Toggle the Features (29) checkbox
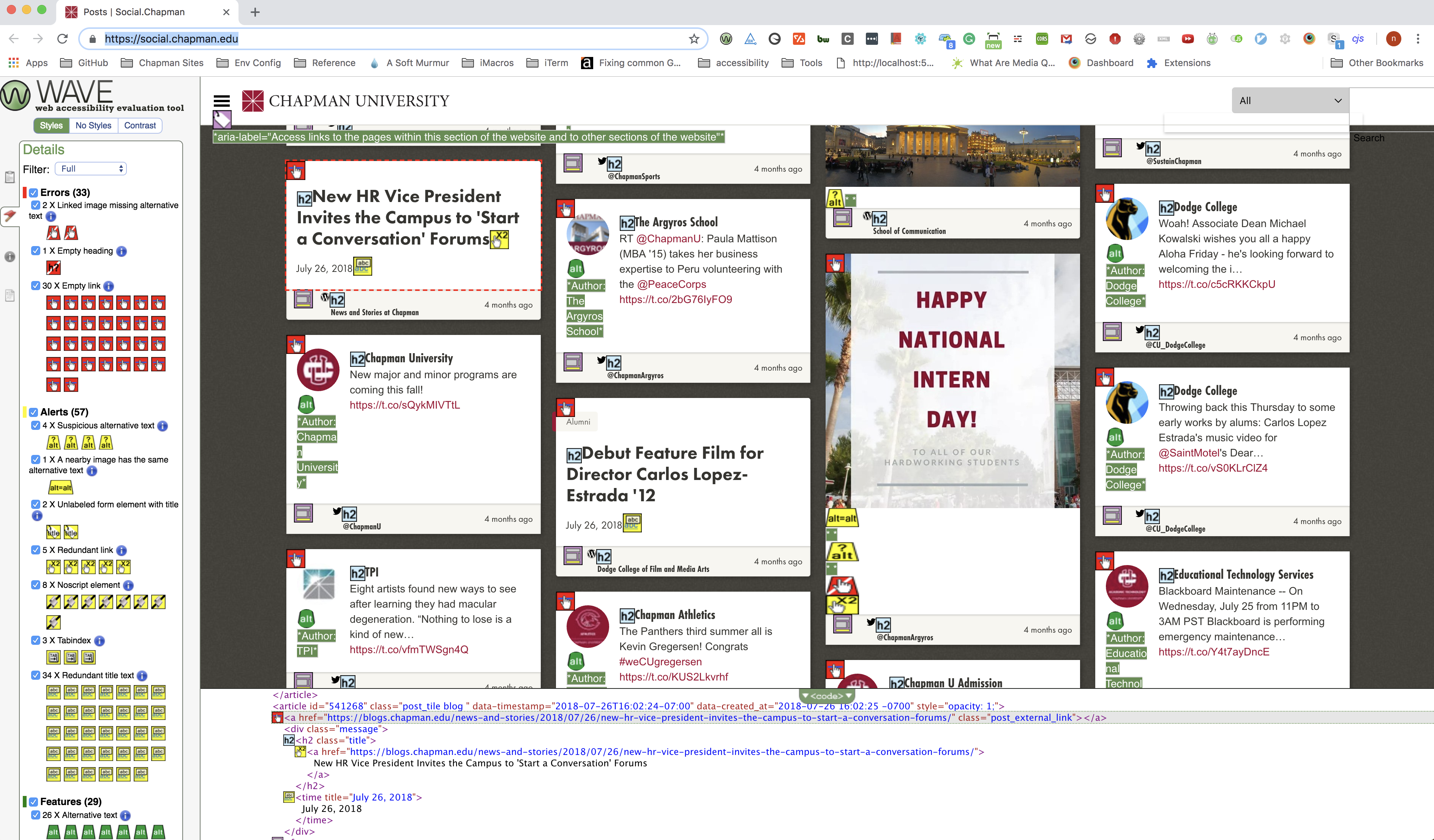1434x840 pixels. 33,802
